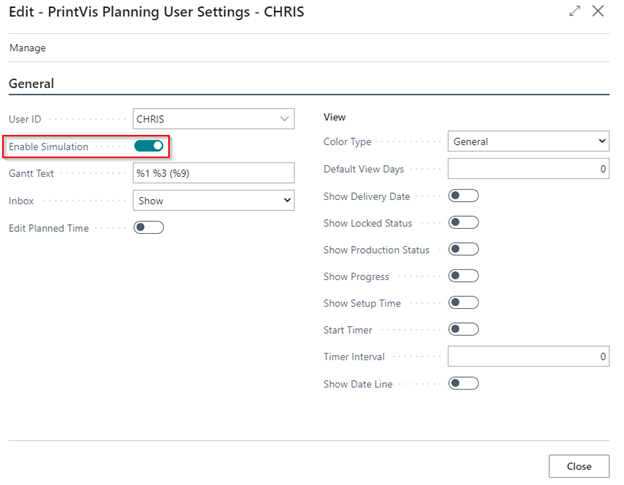Click the Close button
Screen dimensions: 624x485
pos(579,466)
